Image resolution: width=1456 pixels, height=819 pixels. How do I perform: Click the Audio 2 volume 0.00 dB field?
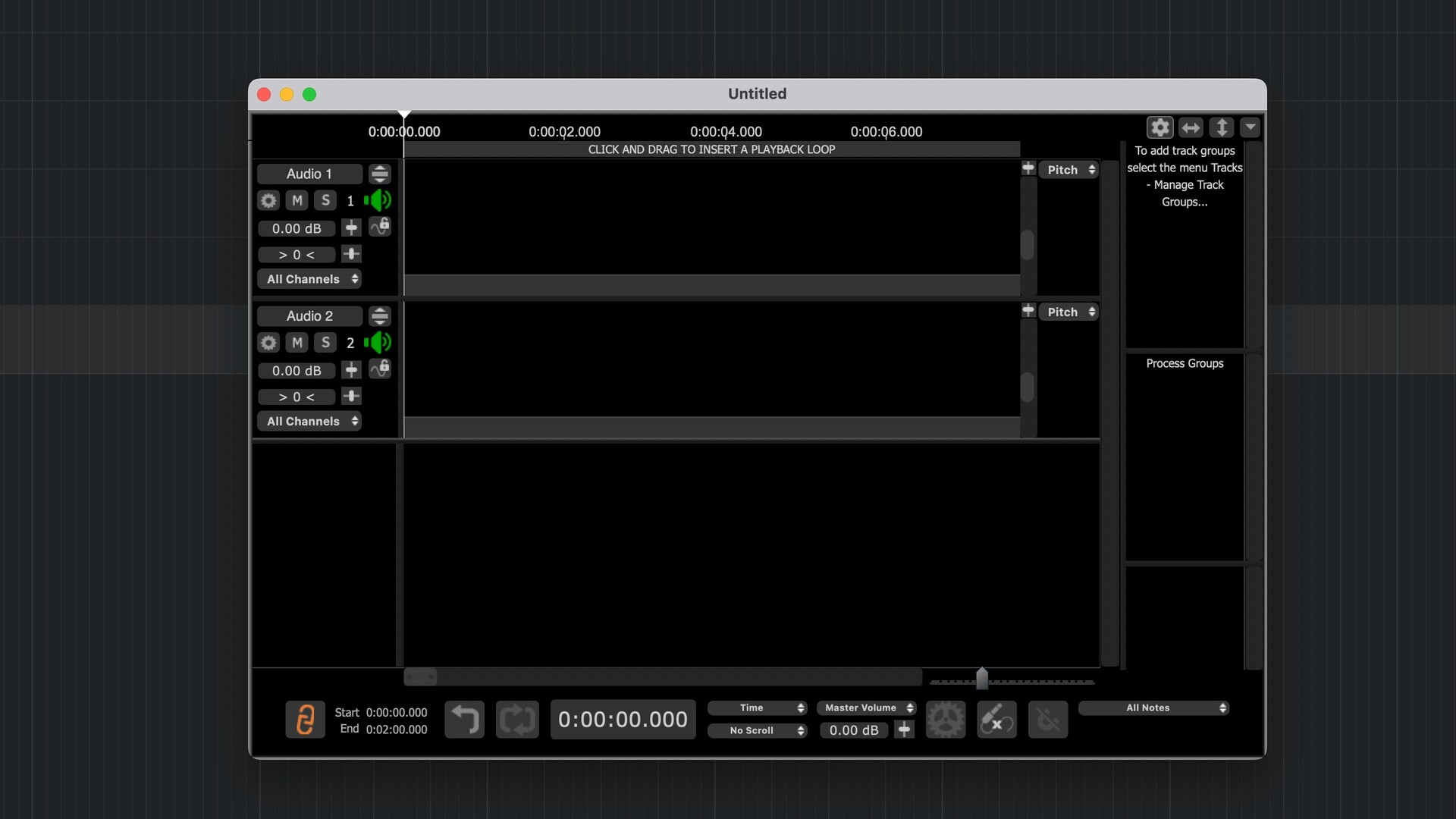point(297,371)
